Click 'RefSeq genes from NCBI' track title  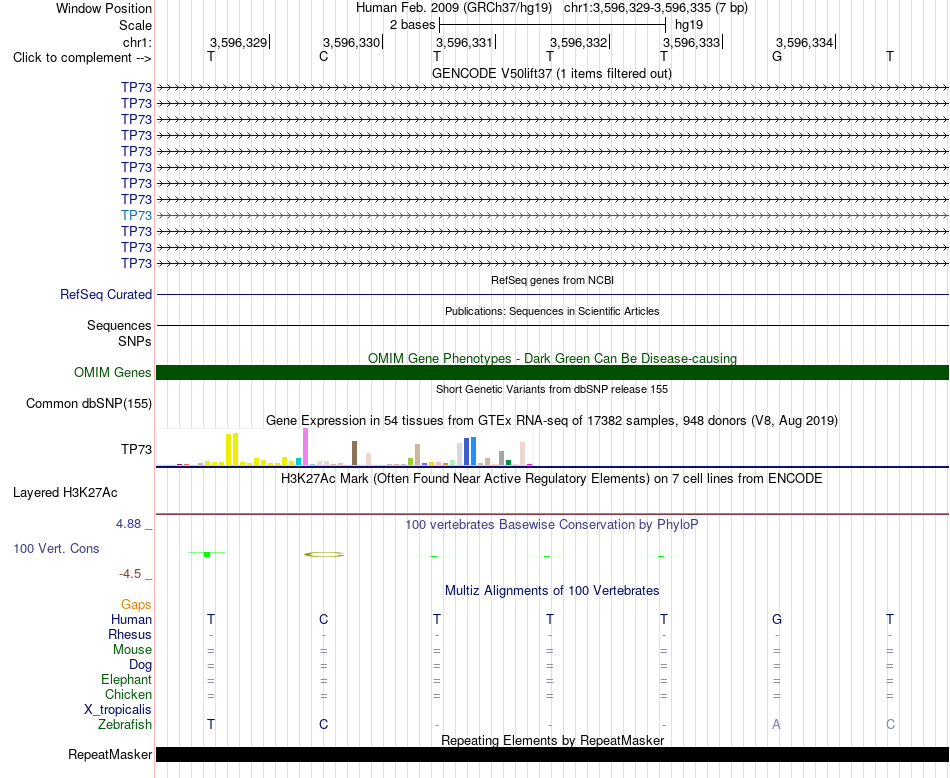[x=552, y=280]
